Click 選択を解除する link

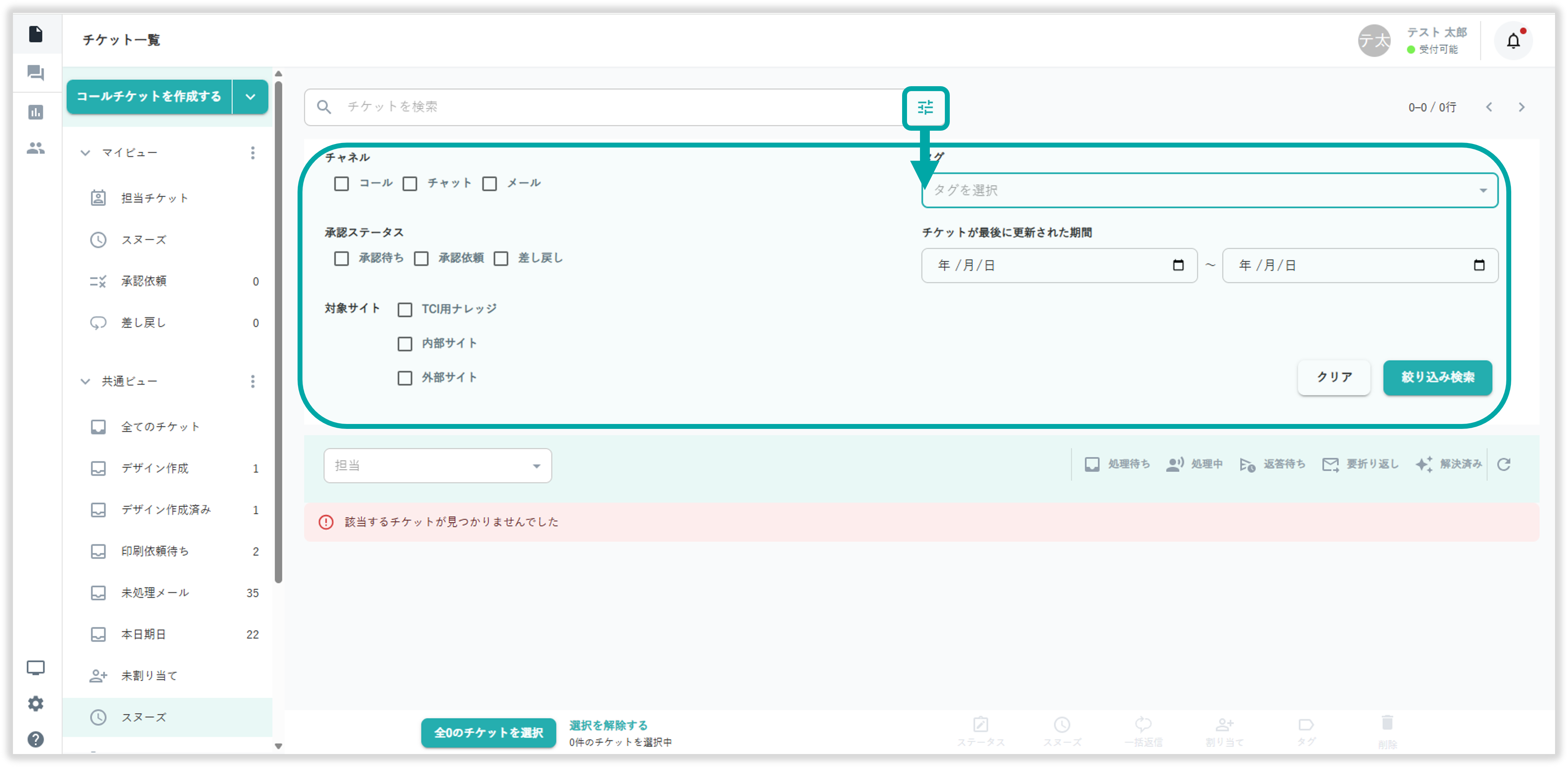[x=608, y=725]
